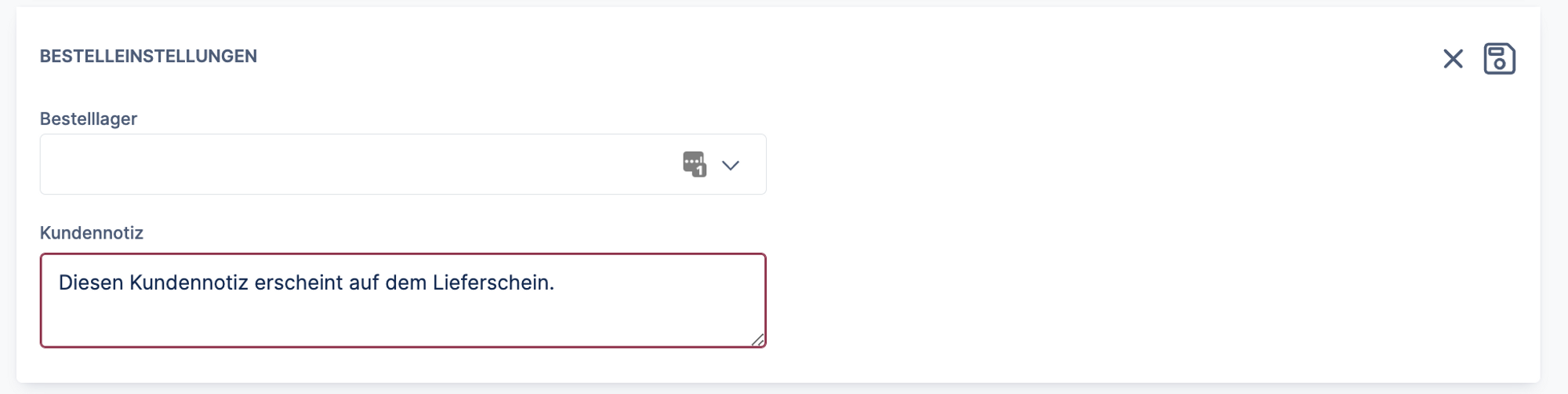Click the BESTELLEINSTELLUNGEN heading
Viewport: 1568px width, 394px height.
pyautogui.click(x=148, y=57)
